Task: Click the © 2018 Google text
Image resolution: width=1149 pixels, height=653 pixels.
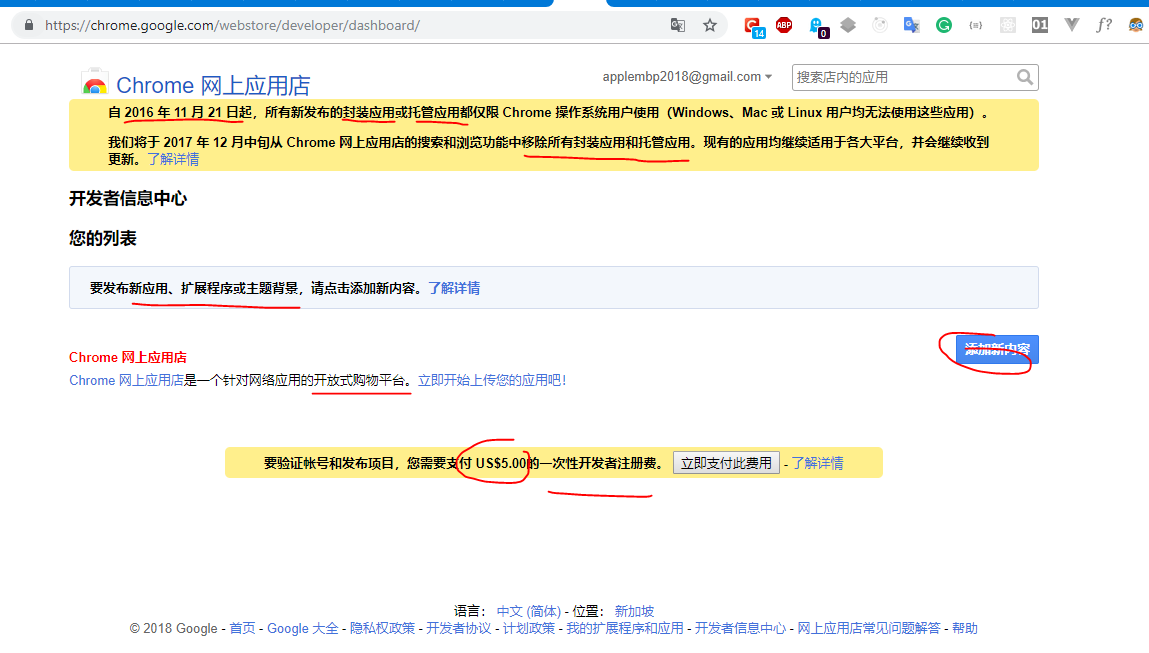Action: pos(173,628)
